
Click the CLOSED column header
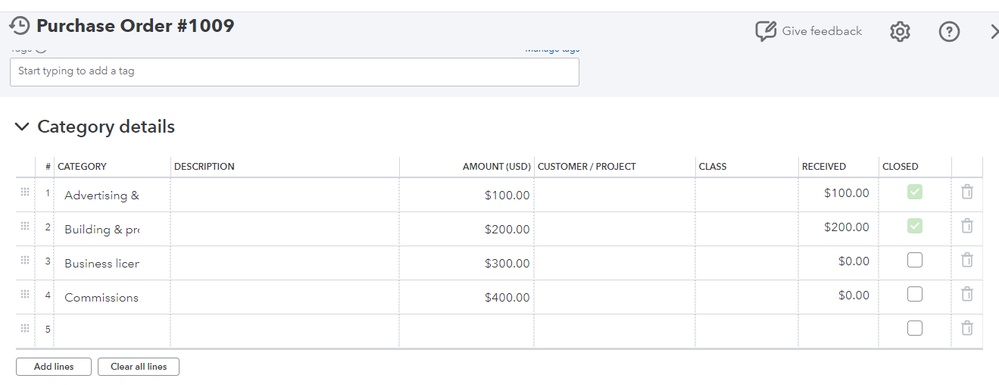coord(900,166)
